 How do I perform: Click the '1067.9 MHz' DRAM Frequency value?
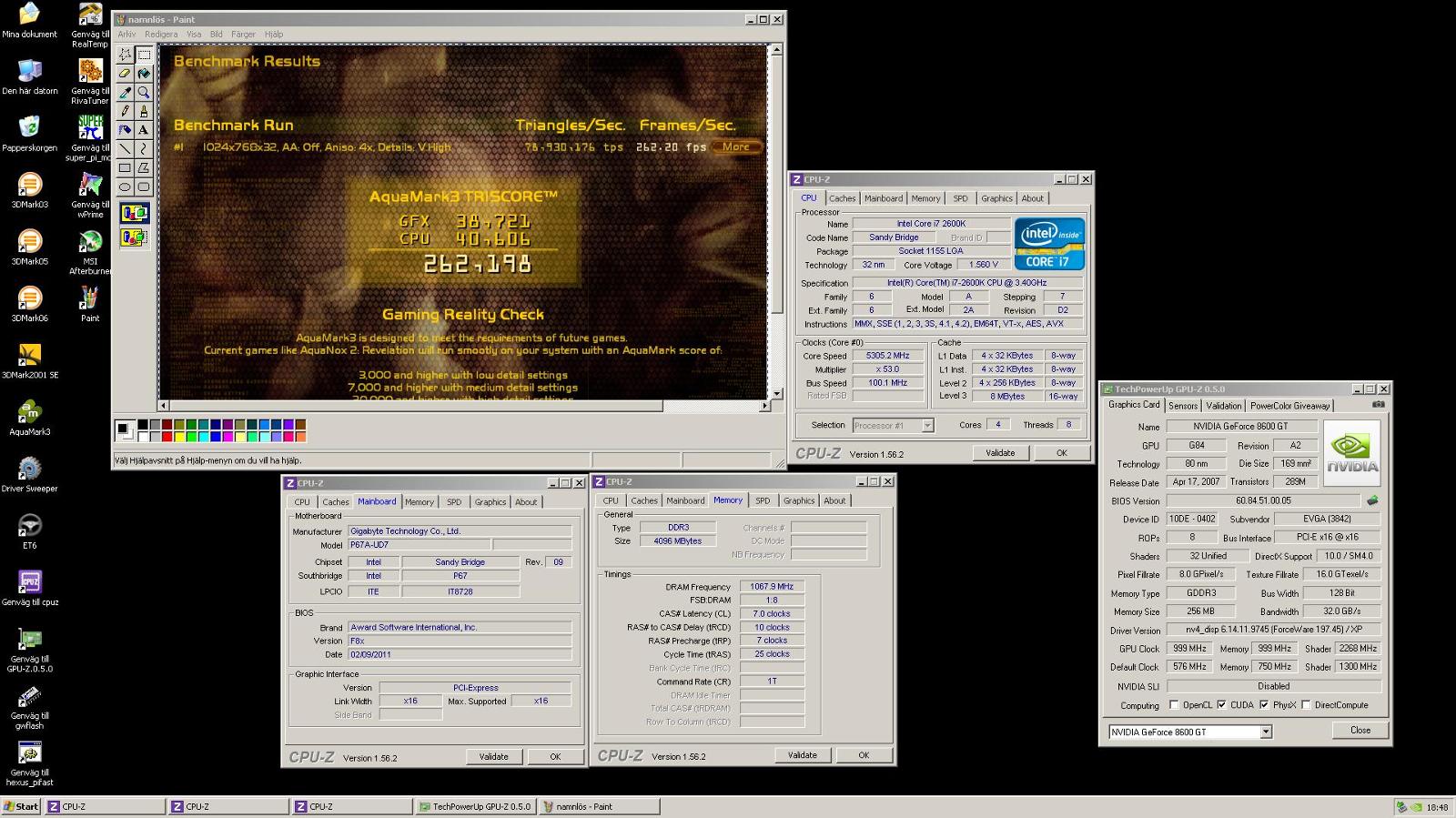[772, 587]
